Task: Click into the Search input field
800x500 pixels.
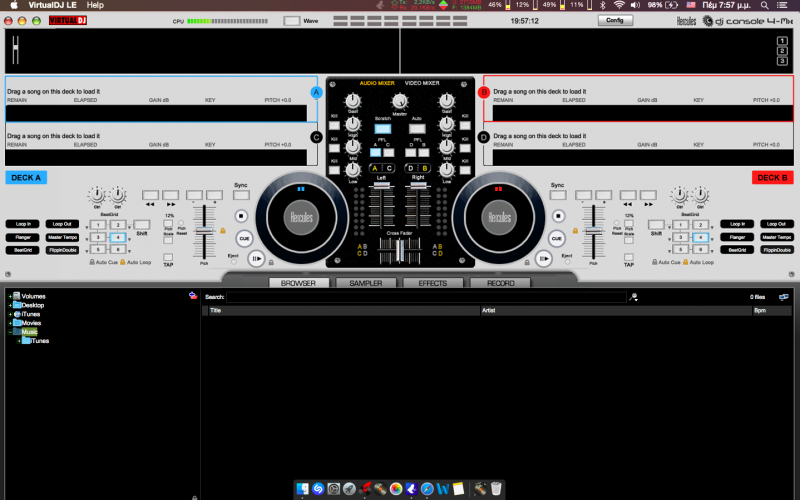Action: tap(427, 297)
